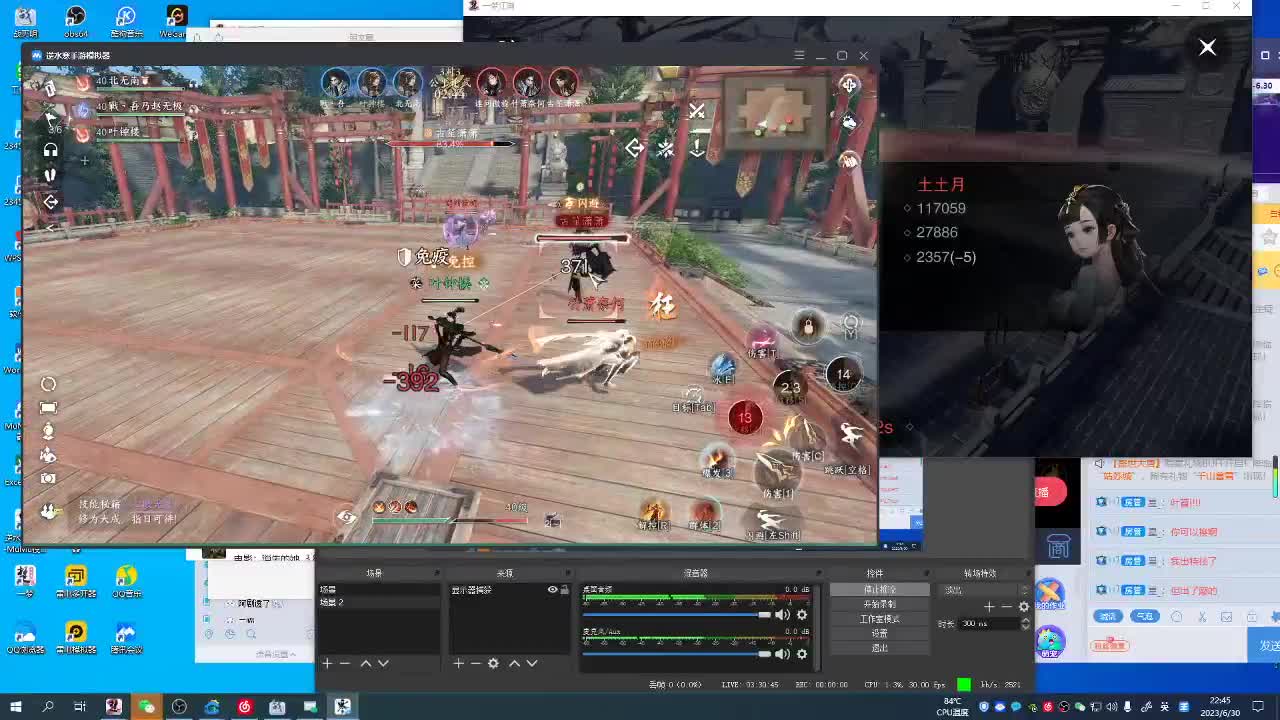Edit the transition duration field

point(989,623)
